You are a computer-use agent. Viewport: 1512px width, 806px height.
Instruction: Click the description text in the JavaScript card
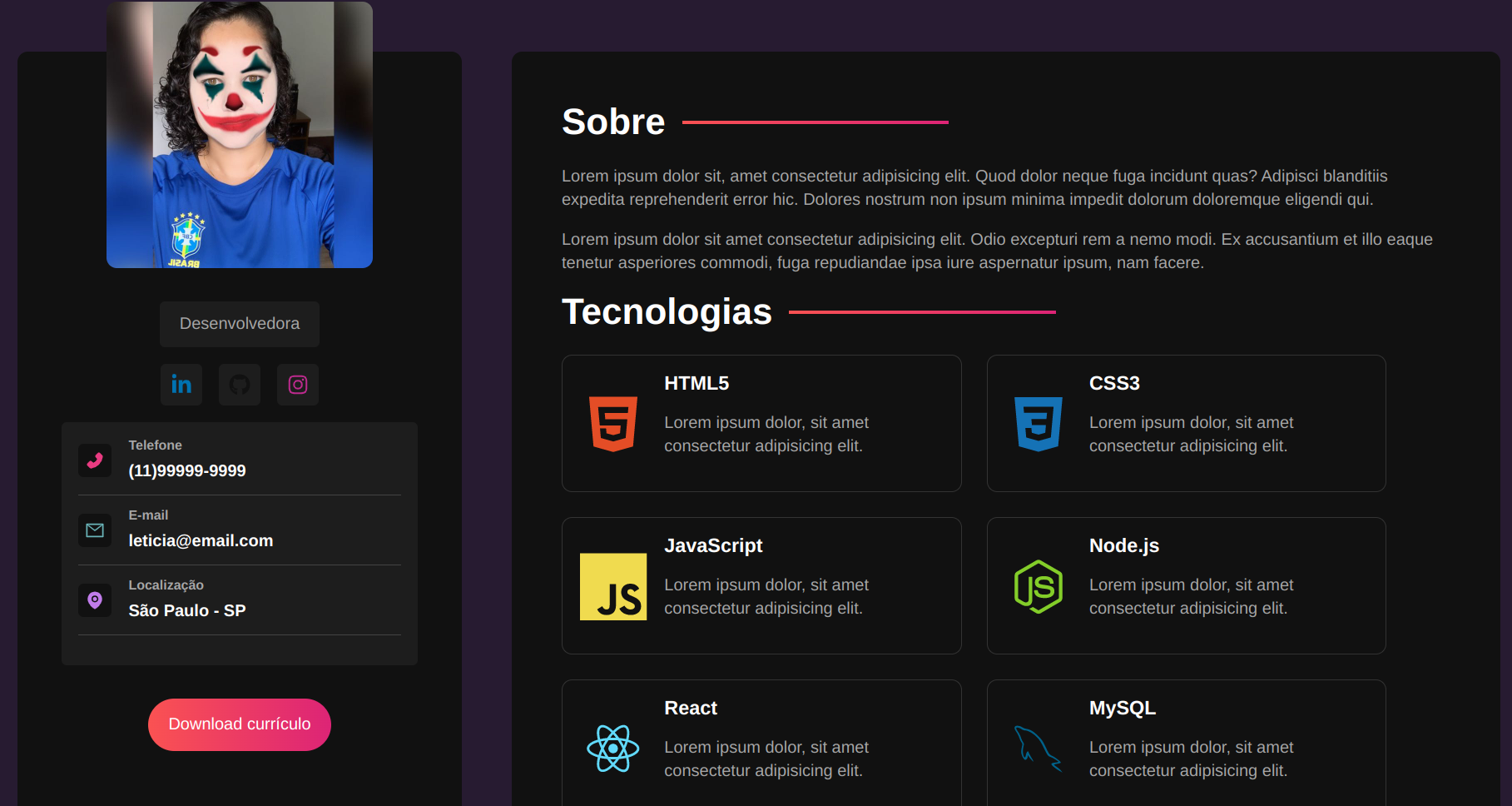tap(766, 596)
